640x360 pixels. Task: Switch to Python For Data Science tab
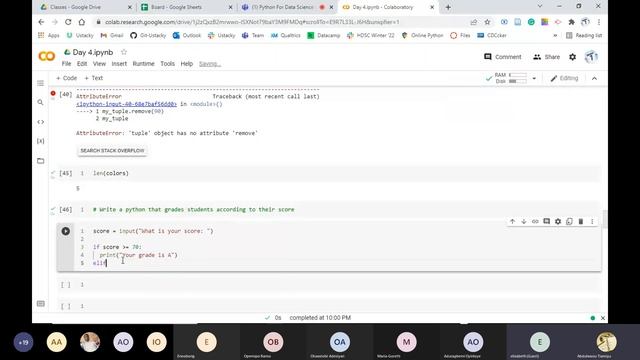pos(286,7)
